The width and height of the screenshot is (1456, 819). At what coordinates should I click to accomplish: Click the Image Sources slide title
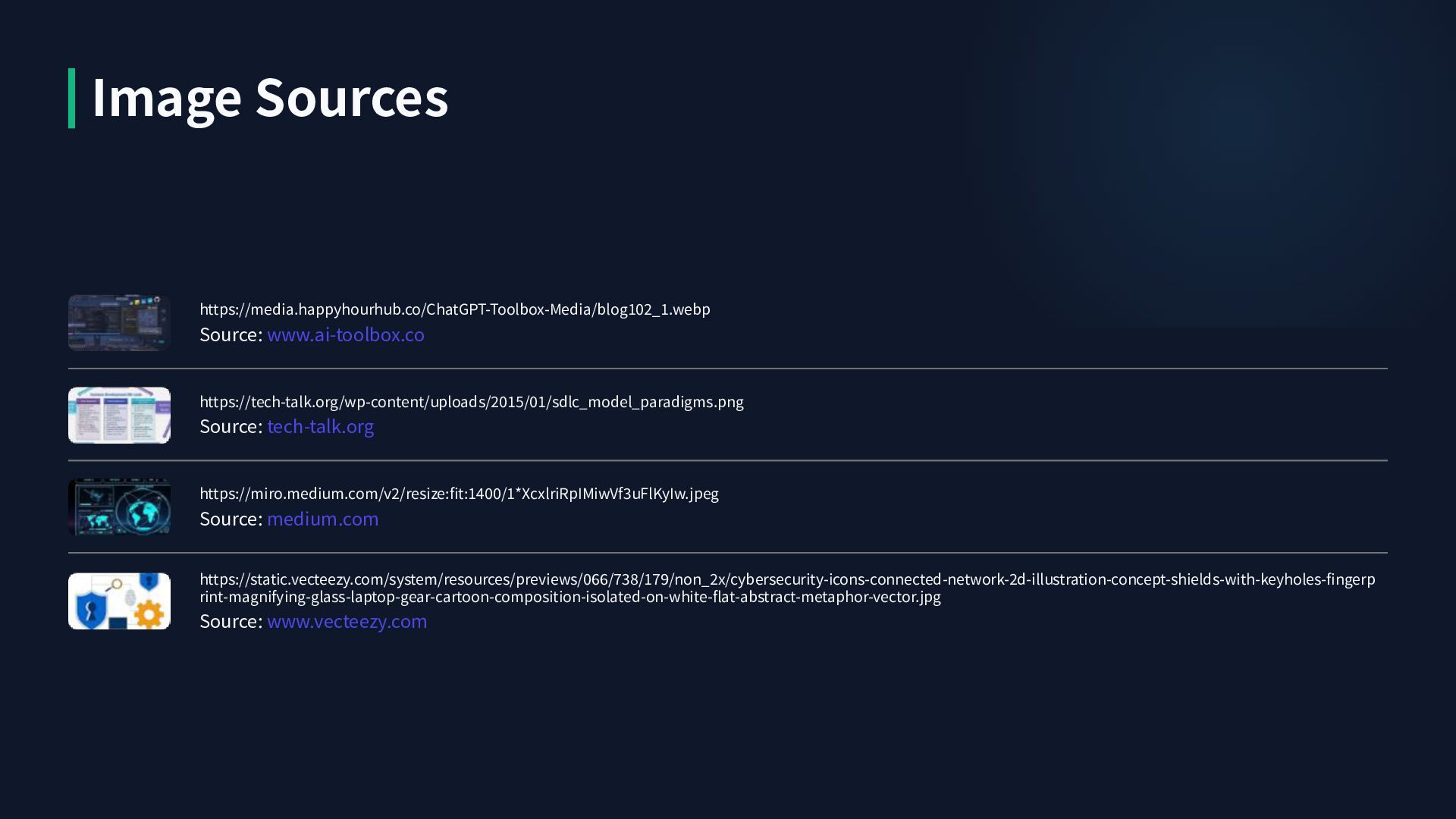click(269, 98)
